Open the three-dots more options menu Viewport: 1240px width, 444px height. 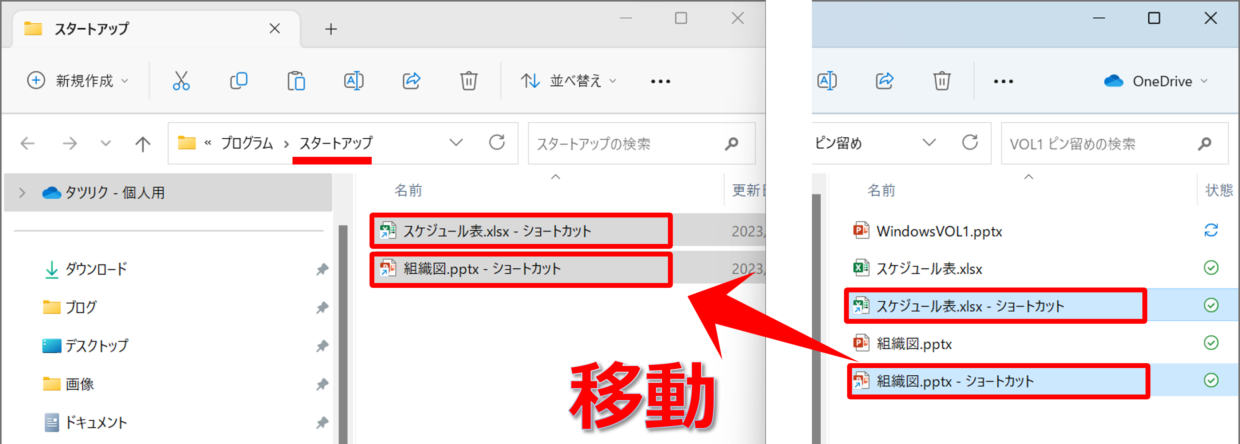660,81
